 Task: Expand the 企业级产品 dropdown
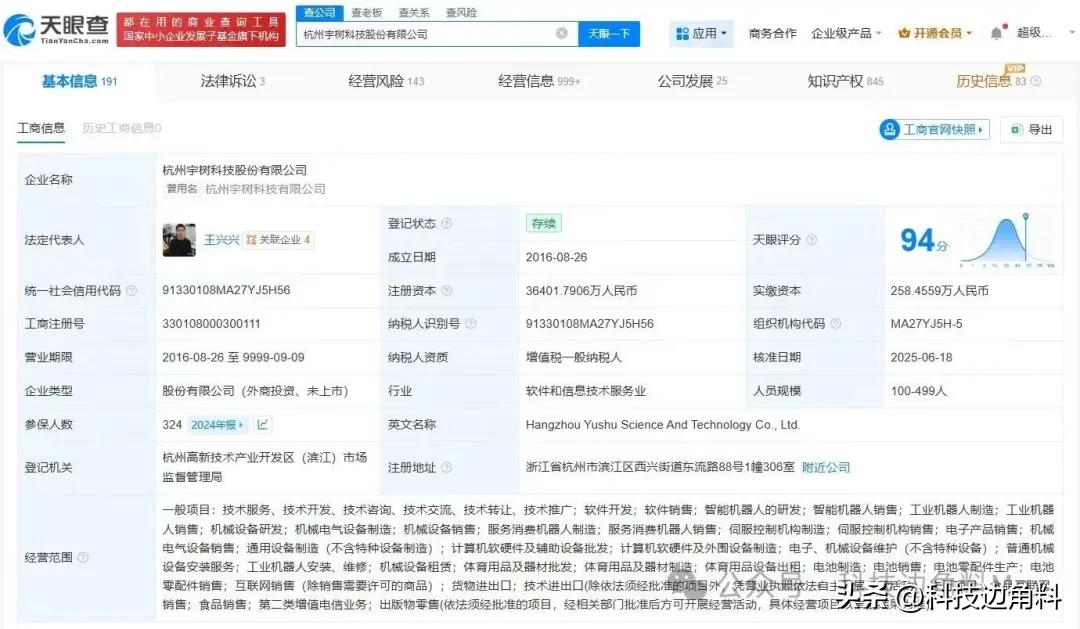pyautogui.click(x=846, y=33)
